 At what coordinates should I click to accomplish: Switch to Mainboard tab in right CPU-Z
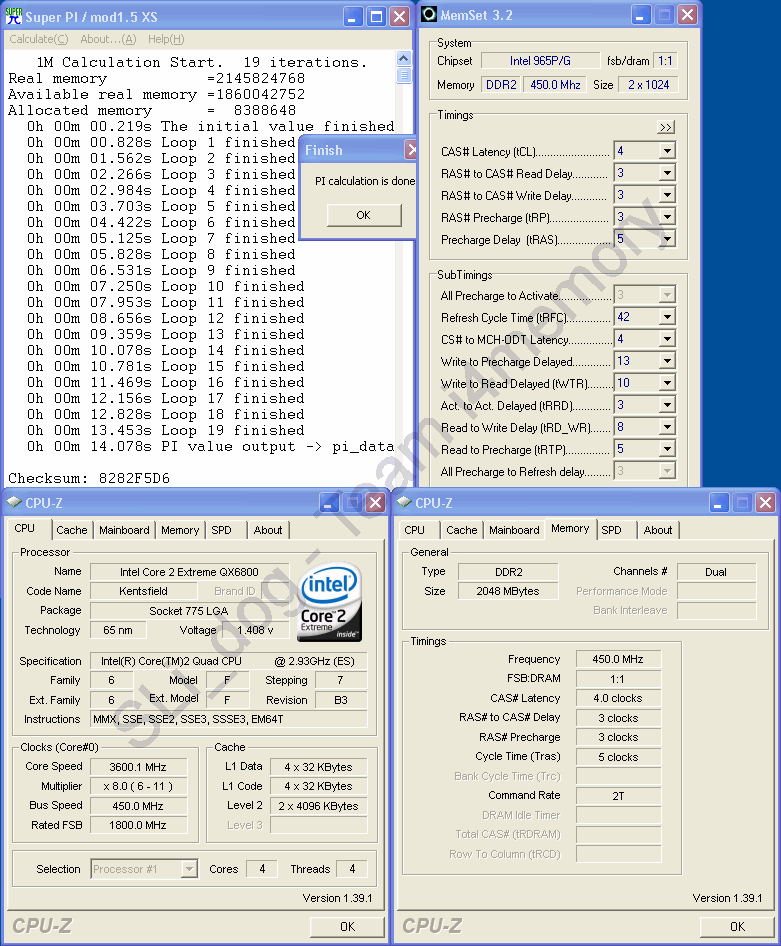point(514,530)
